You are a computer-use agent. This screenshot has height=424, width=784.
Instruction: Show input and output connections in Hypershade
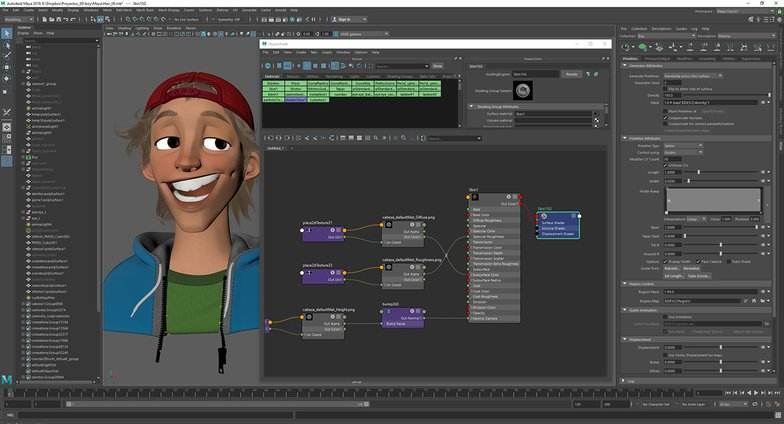279,138
